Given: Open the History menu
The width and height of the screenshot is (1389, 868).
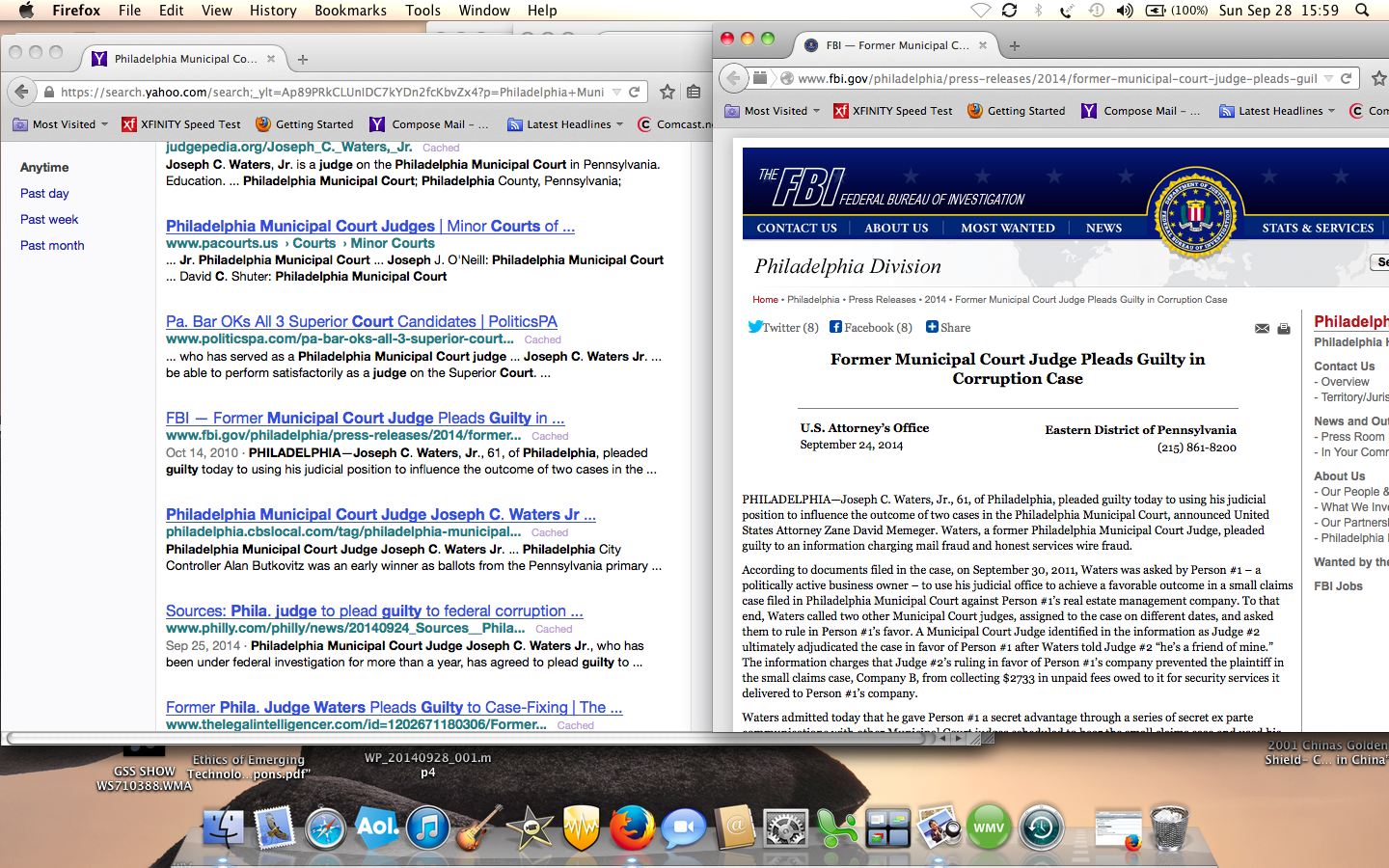Looking at the screenshot, I should [x=273, y=10].
